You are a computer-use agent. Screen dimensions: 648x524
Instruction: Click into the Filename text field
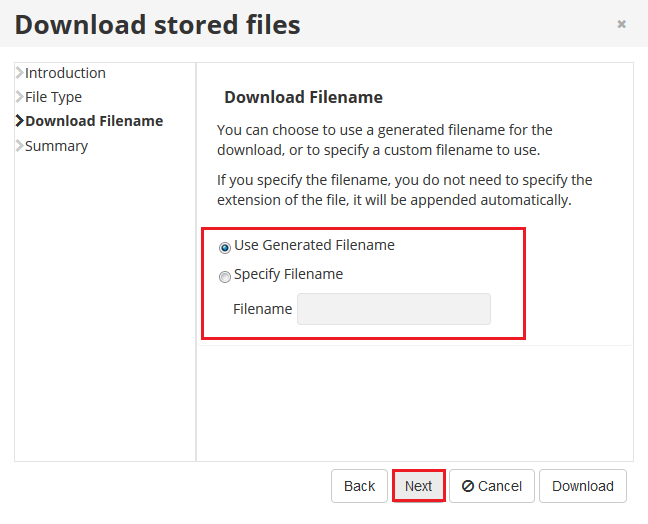click(x=394, y=309)
